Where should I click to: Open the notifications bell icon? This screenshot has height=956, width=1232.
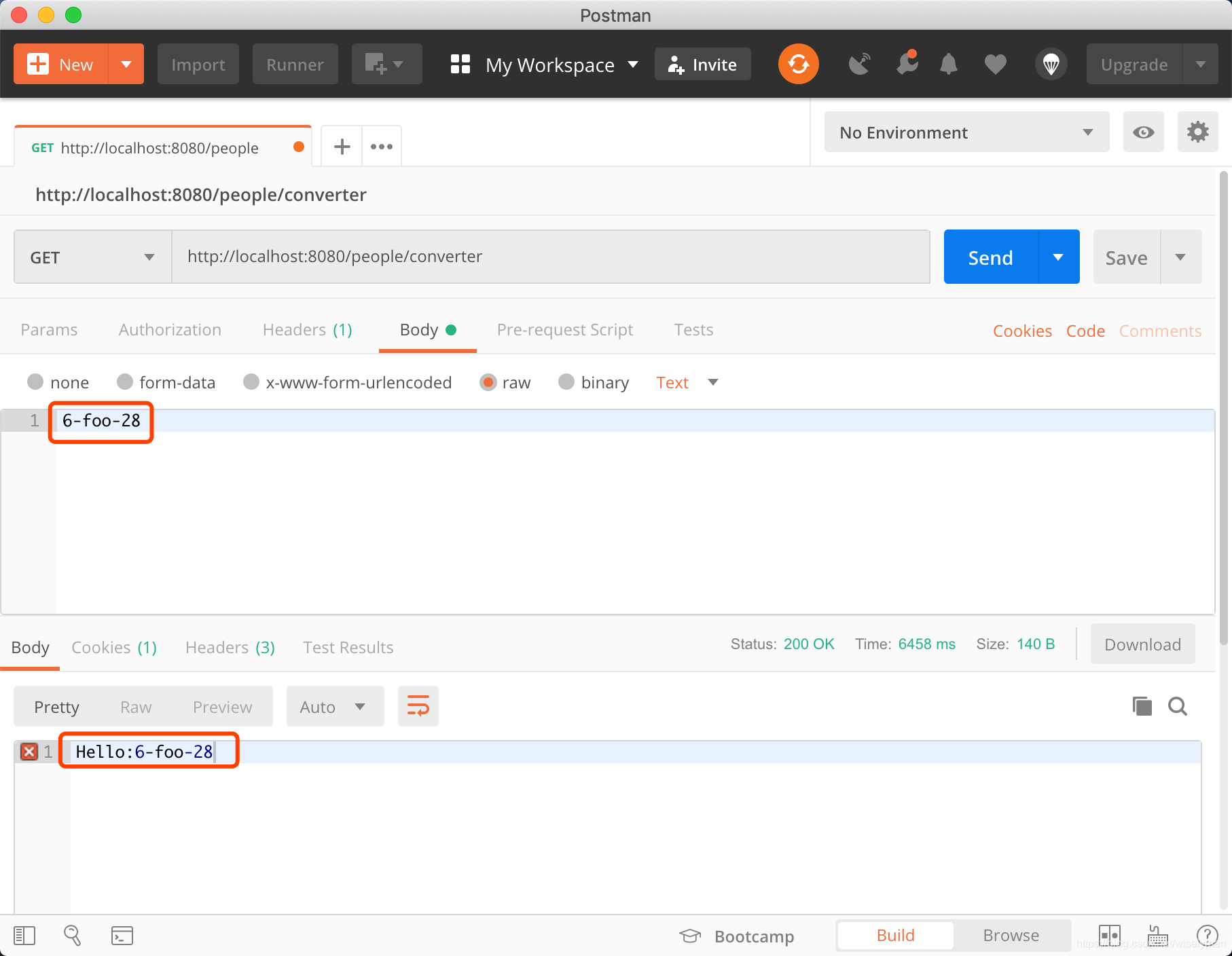click(x=949, y=65)
